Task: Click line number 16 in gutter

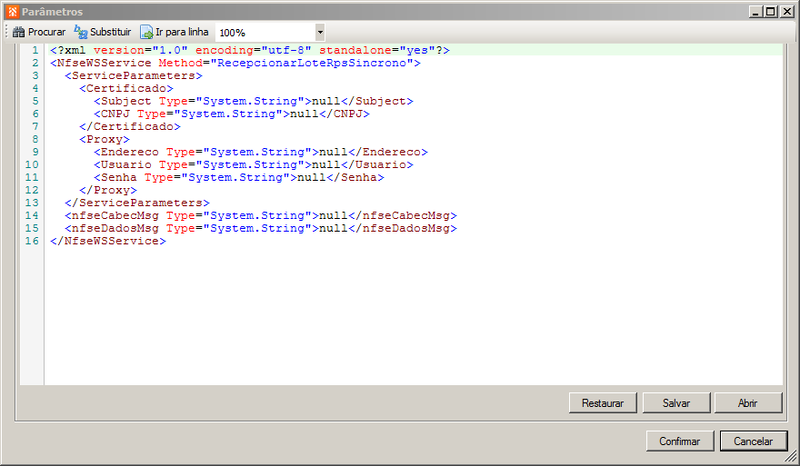Action: tap(32, 241)
